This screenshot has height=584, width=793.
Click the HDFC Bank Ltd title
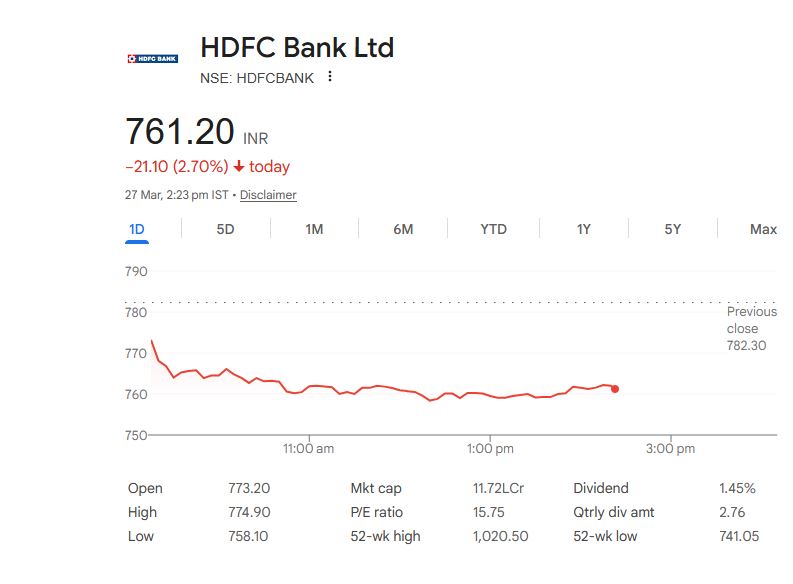point(297,47)
